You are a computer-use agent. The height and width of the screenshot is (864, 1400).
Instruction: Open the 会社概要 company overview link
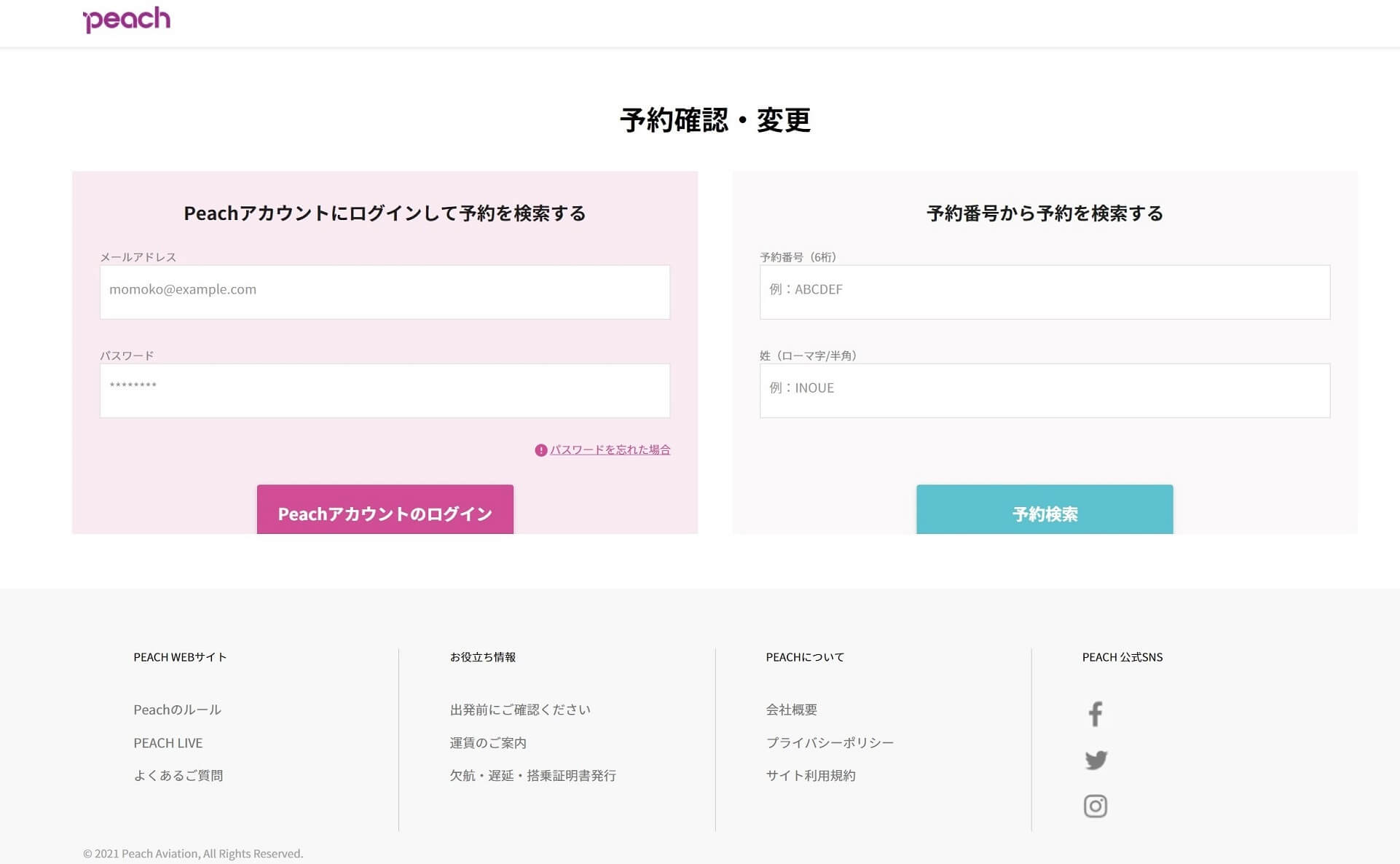click(792, 710)
